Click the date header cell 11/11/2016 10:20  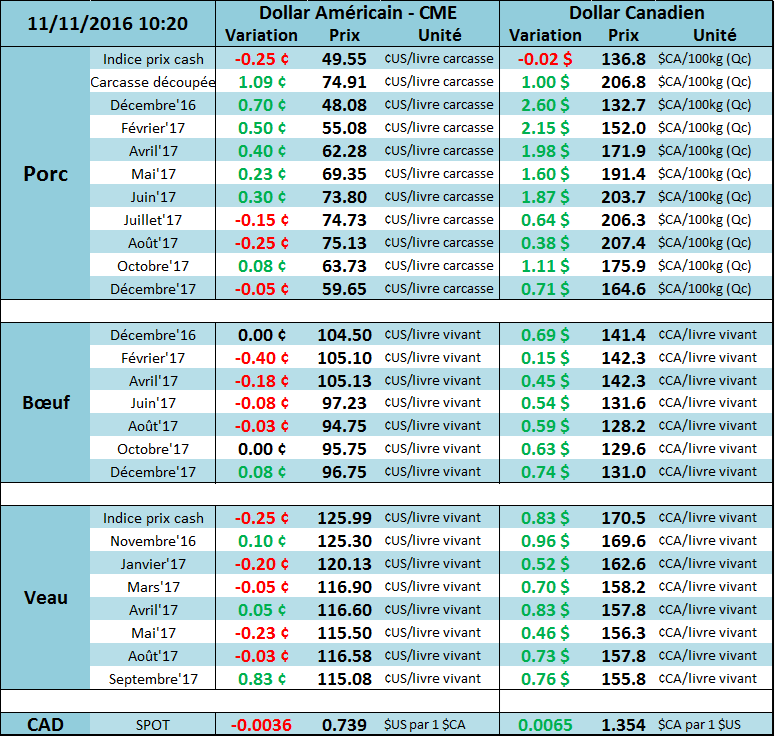tap(108, 23)
